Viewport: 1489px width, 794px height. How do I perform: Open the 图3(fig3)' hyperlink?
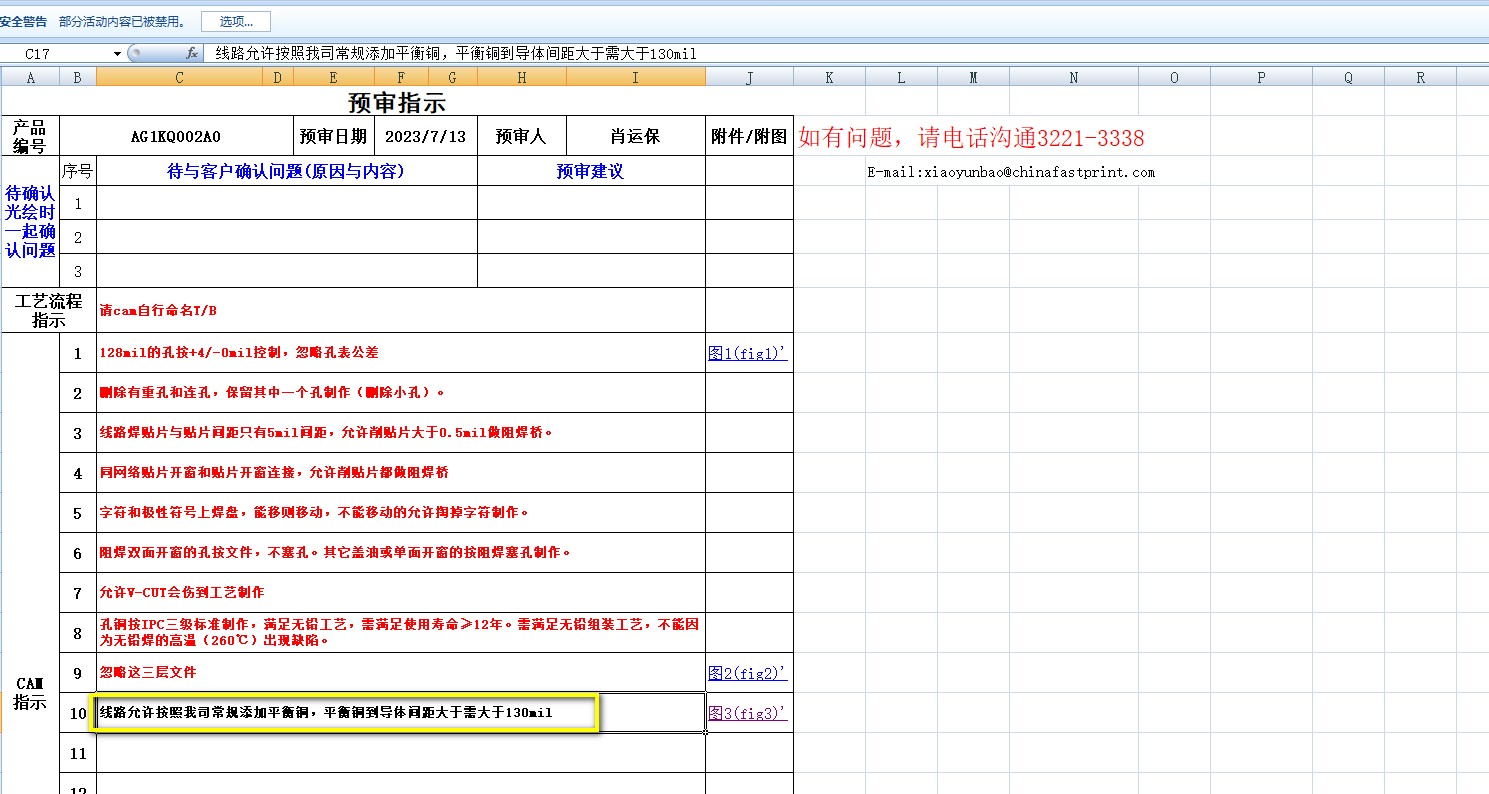coord(747,713)
